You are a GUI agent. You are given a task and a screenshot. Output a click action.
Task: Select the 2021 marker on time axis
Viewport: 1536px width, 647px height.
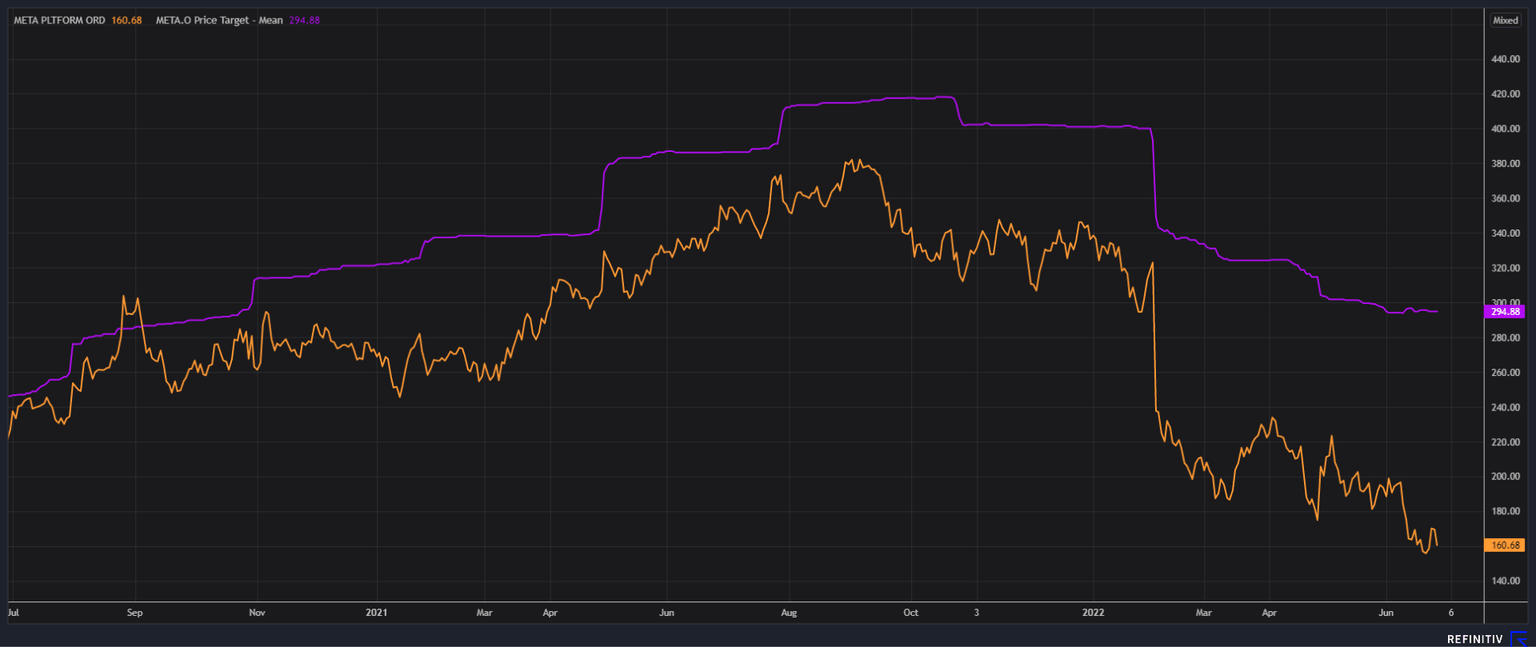point(377,611)
